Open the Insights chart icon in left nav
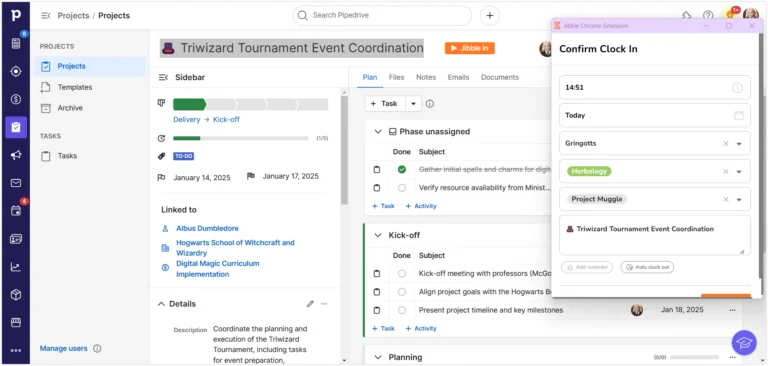Viewport: 768px width, 366px height. click(x=16, y=267)
